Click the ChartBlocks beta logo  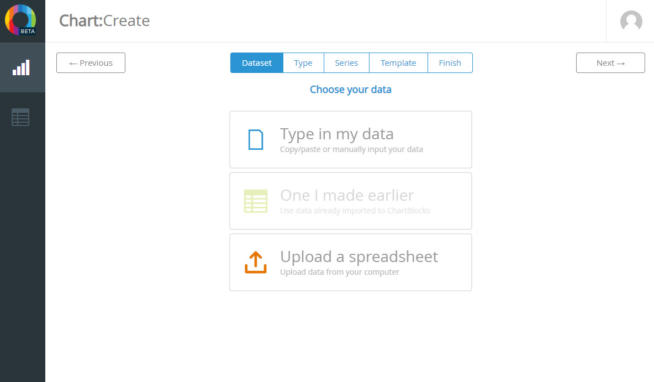tap(20, 20)
